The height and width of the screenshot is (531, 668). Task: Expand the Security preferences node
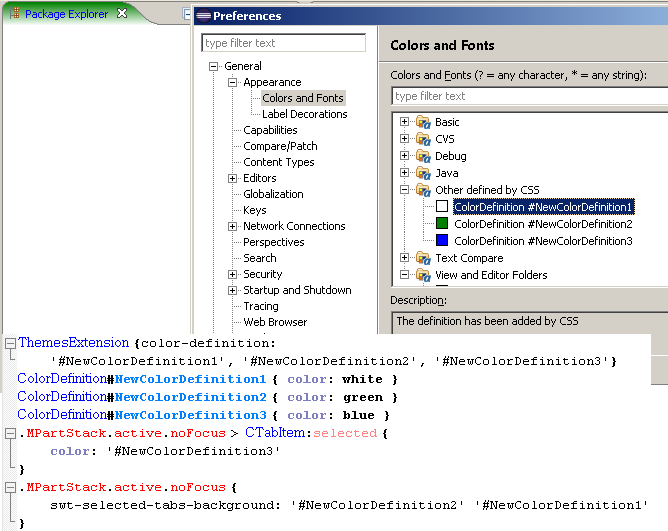click(x=232, y=274)
